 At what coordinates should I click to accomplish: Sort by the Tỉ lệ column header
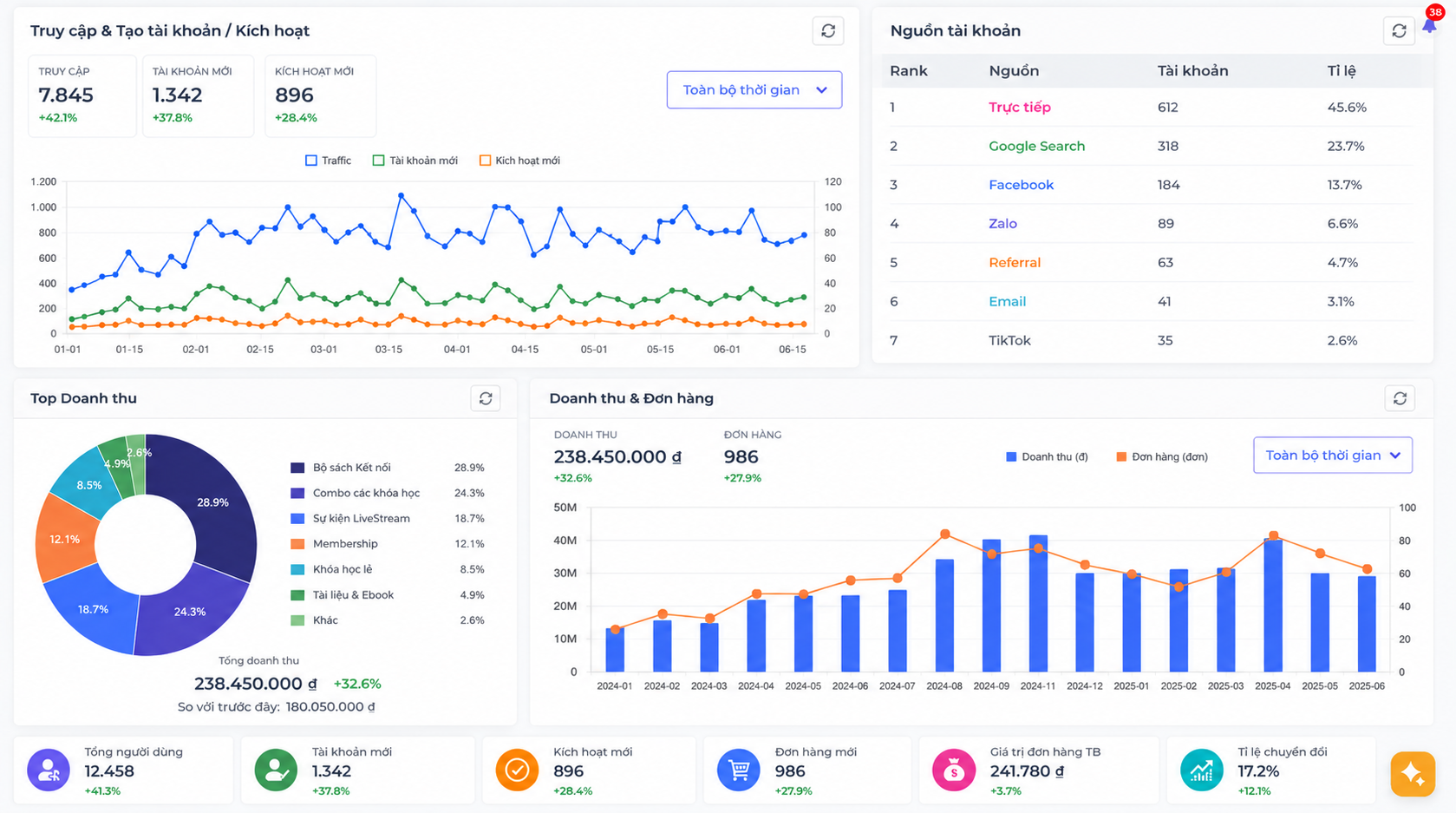[1342, 71]
